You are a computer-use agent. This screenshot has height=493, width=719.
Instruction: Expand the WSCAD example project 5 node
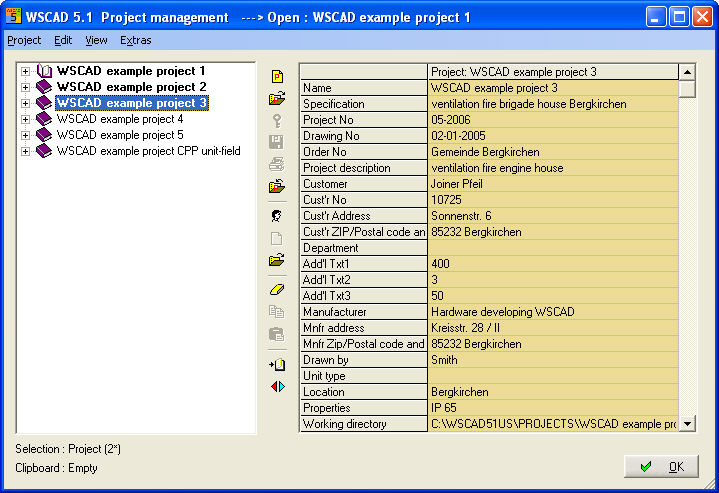click(26, 135)
